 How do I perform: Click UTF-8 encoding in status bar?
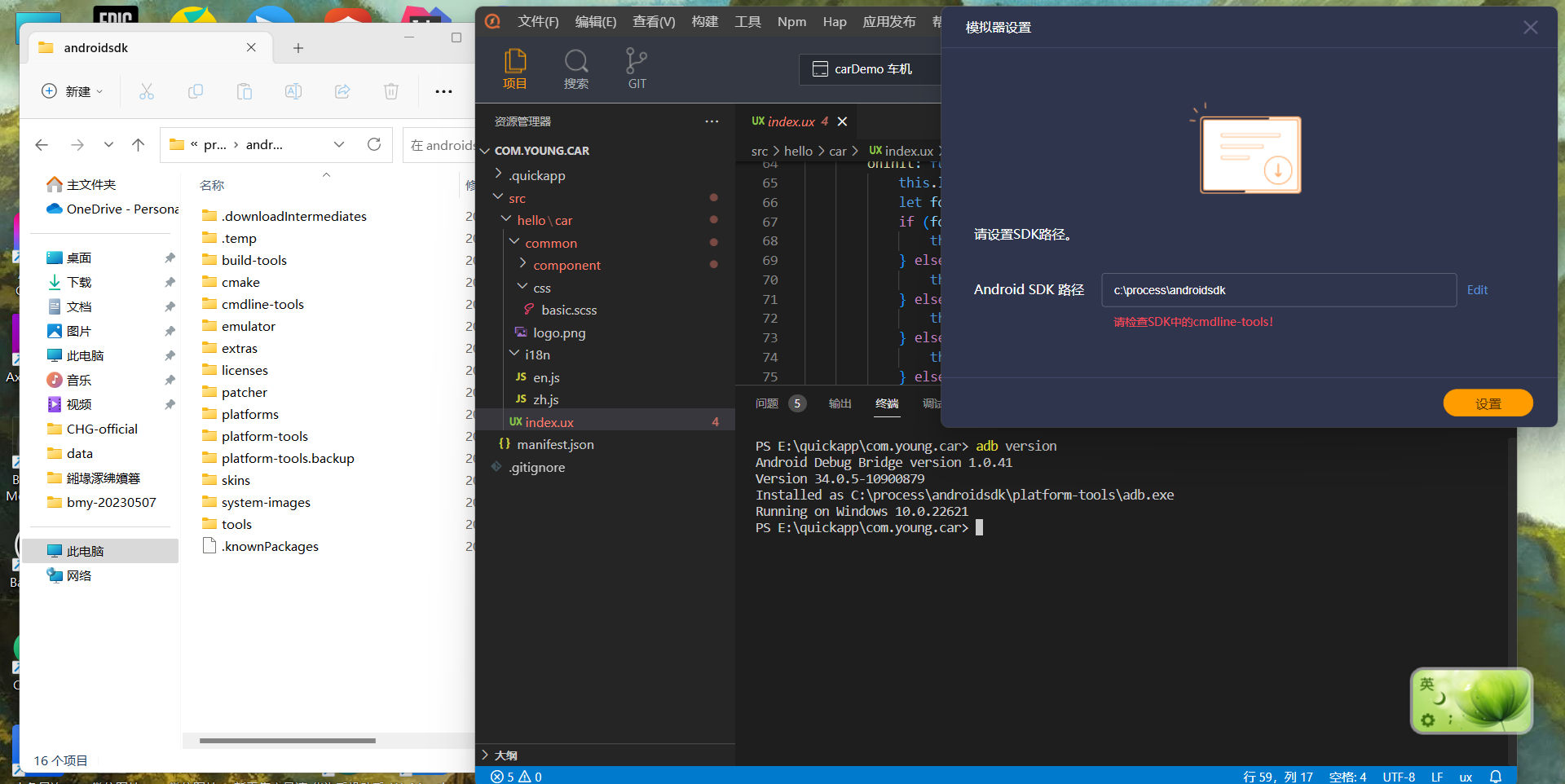point(1399,777)
